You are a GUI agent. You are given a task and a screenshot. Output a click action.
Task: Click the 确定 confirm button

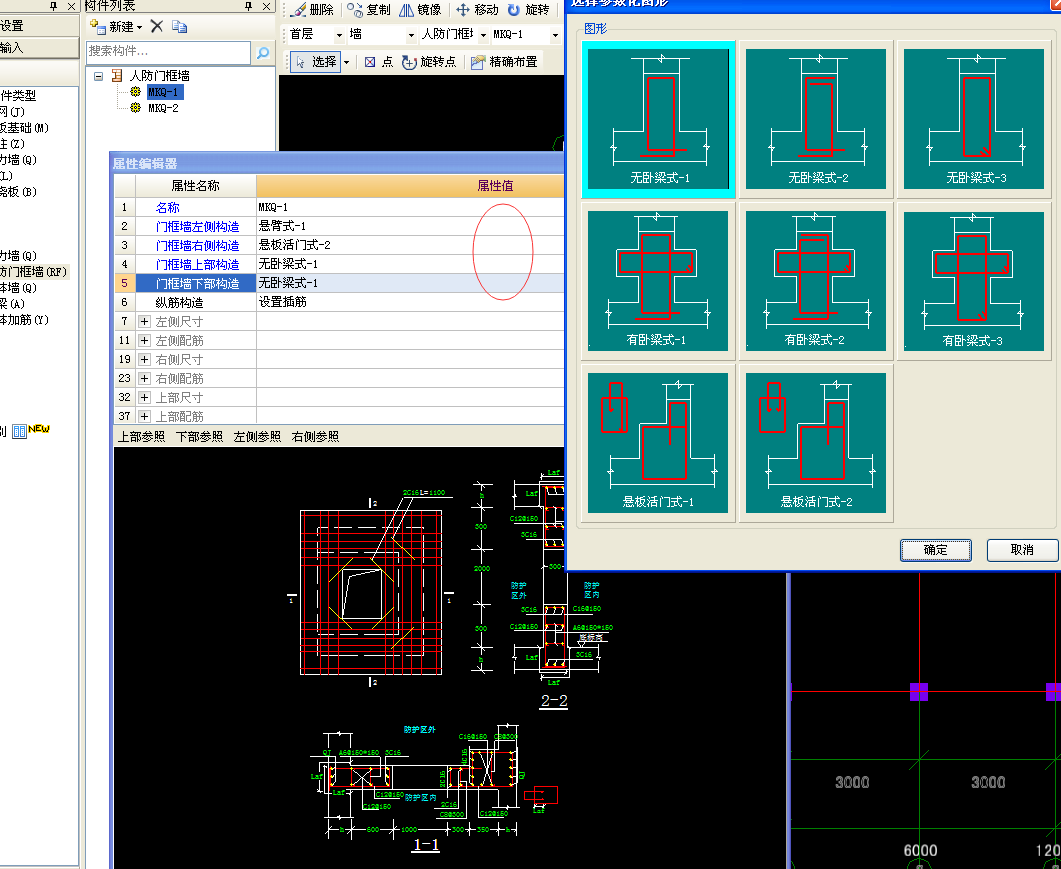click(x=936, y=550)
